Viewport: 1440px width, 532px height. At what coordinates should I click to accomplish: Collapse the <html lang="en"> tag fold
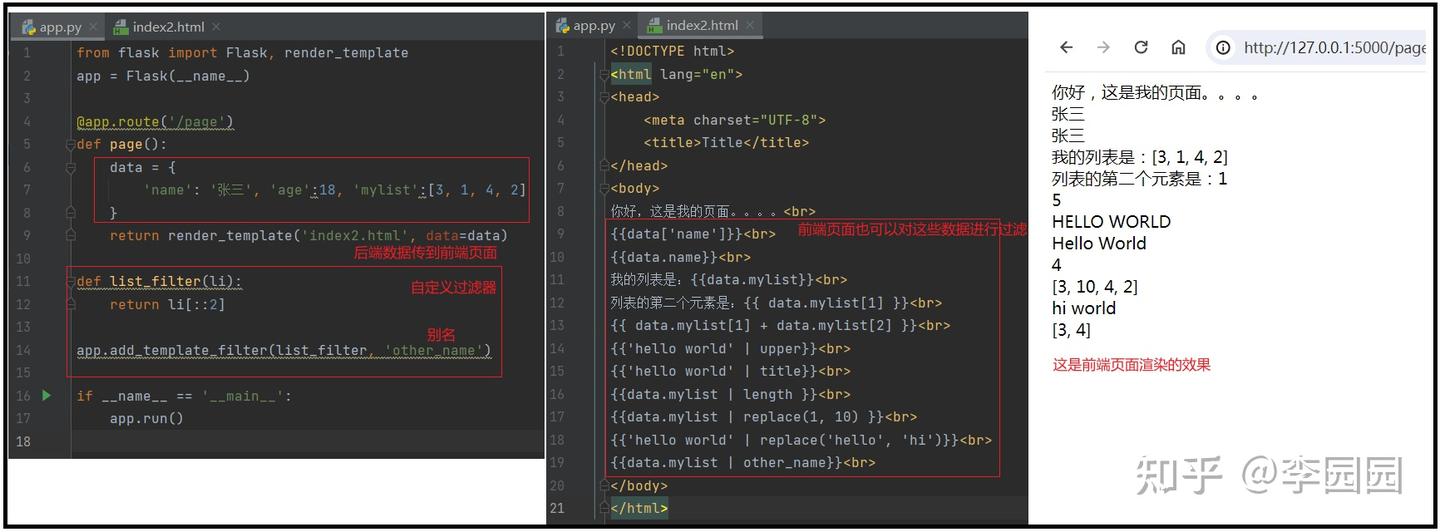click(x=604, y=75)
